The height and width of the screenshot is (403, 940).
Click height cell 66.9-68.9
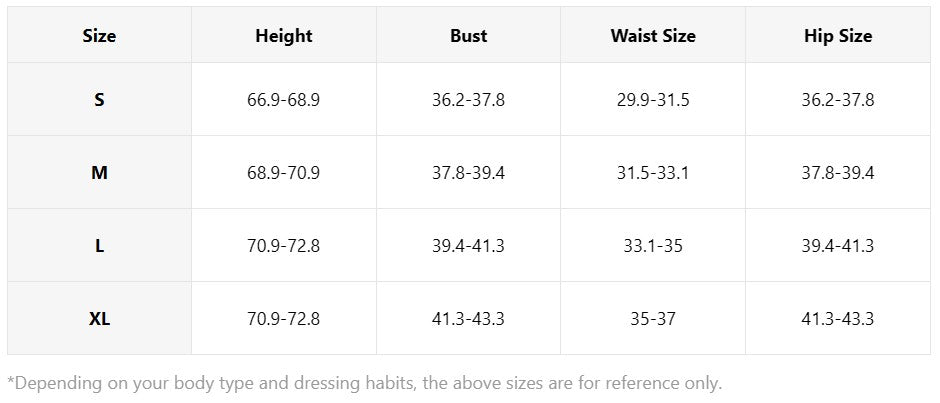click(x=284, y=100)
